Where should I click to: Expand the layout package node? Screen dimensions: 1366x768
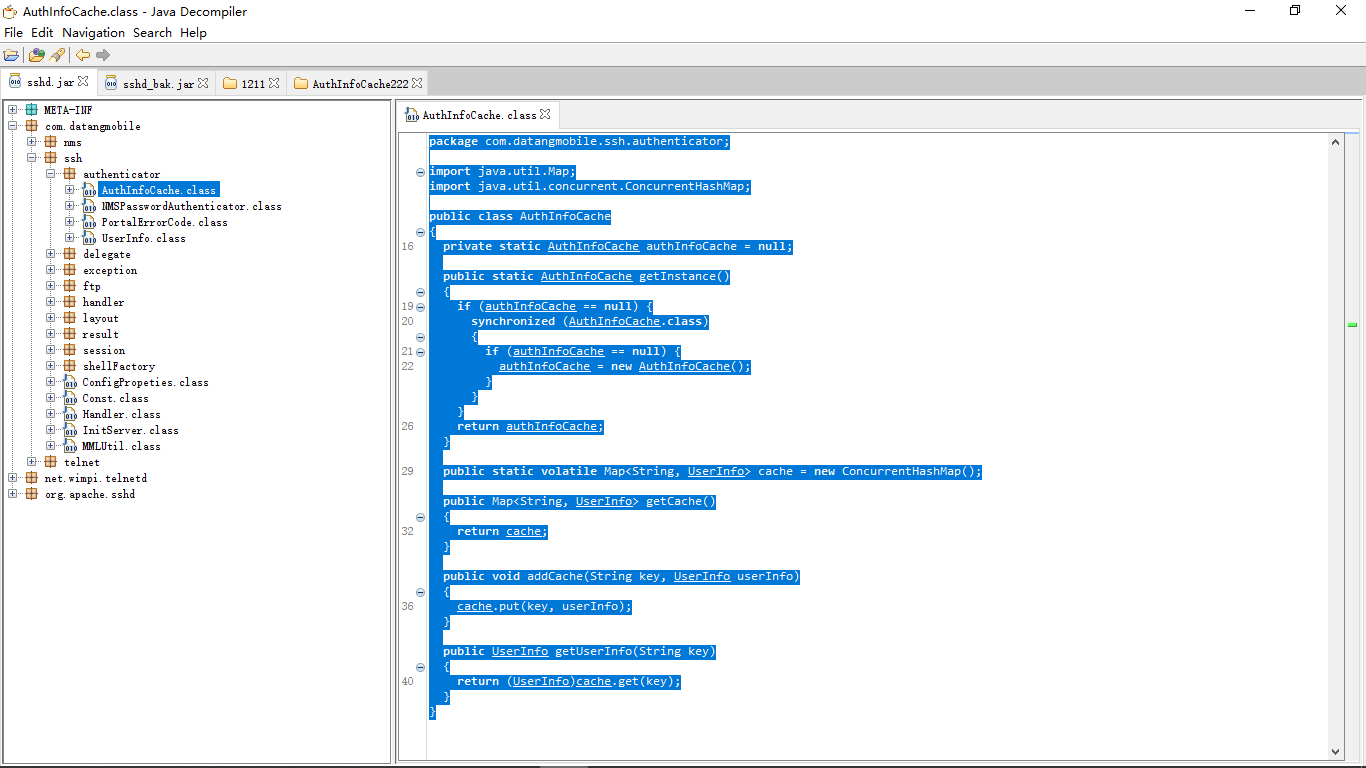[51, 318]
